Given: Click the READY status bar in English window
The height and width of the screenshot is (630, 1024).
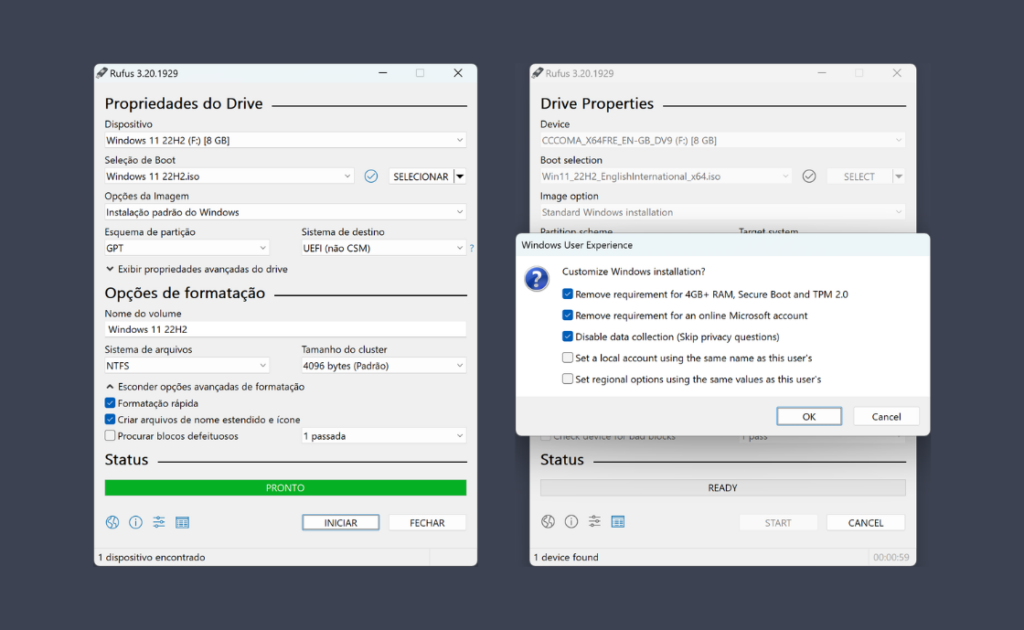Looking at the screenshot, I should point(722,488).
